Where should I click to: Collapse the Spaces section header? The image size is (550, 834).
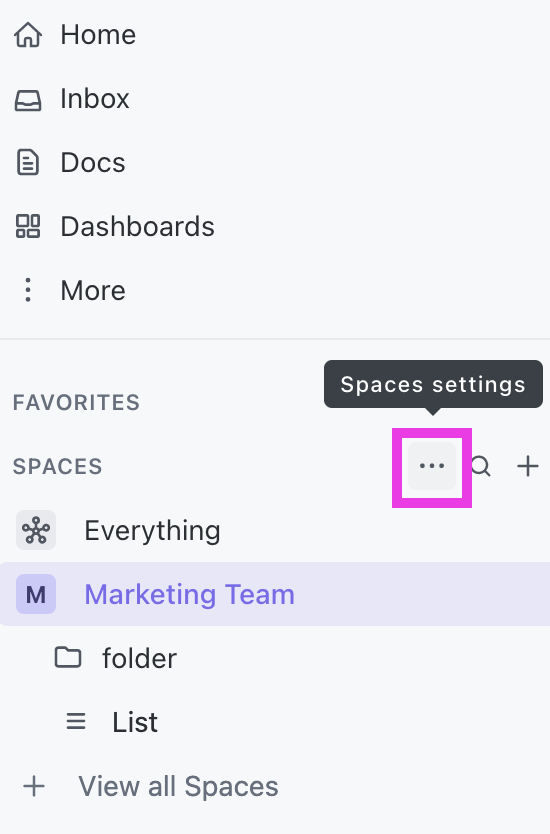pyautogui.click(x=57, y=466)
